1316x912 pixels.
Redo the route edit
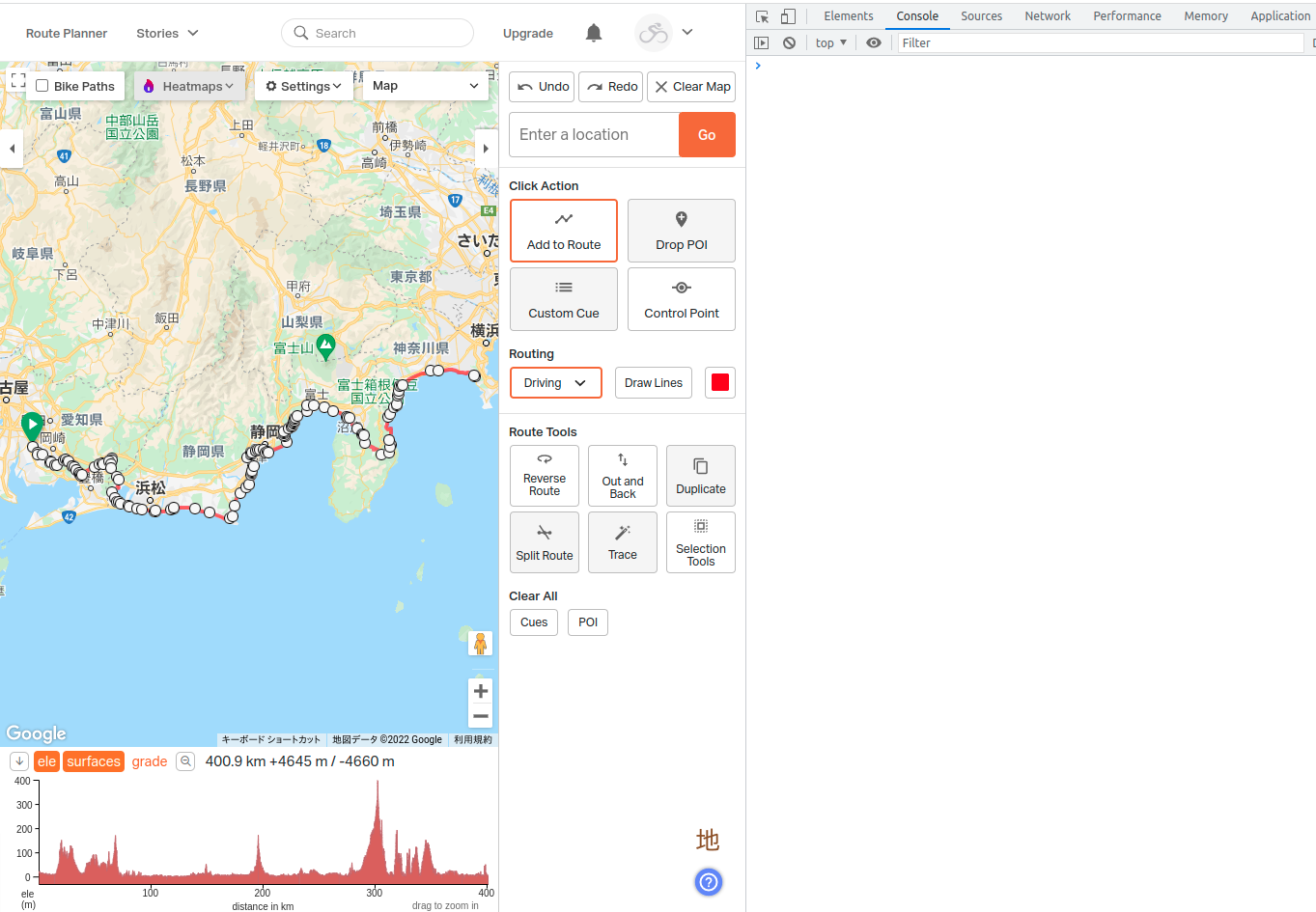pos(610,87)
